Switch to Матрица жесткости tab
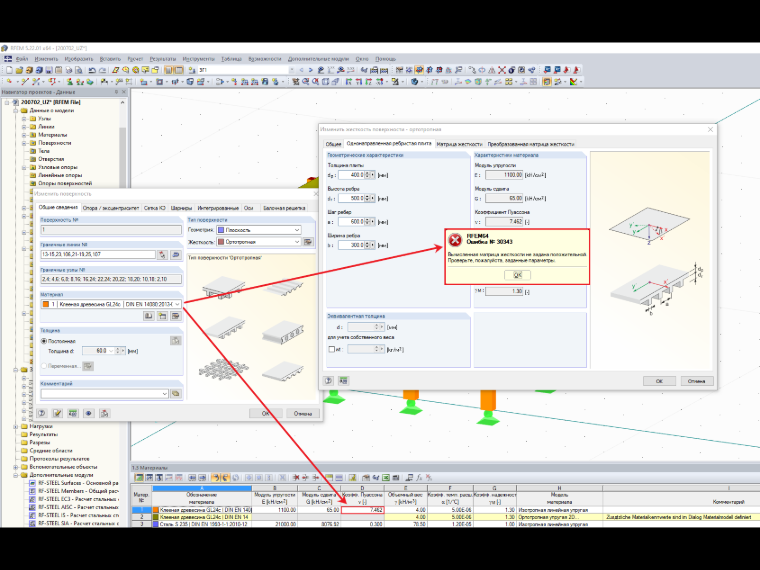 click(459, 144)
